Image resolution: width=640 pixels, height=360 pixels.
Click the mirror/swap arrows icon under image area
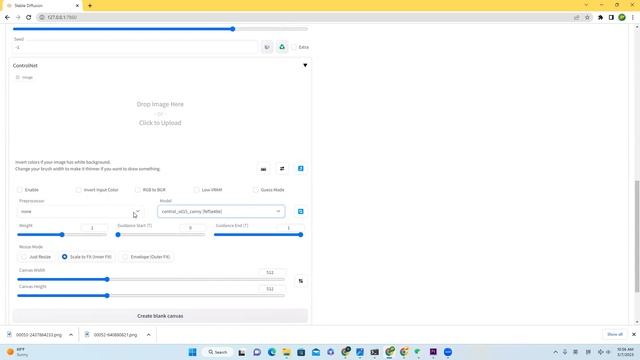pyautogui.click(x=282, y=169)
